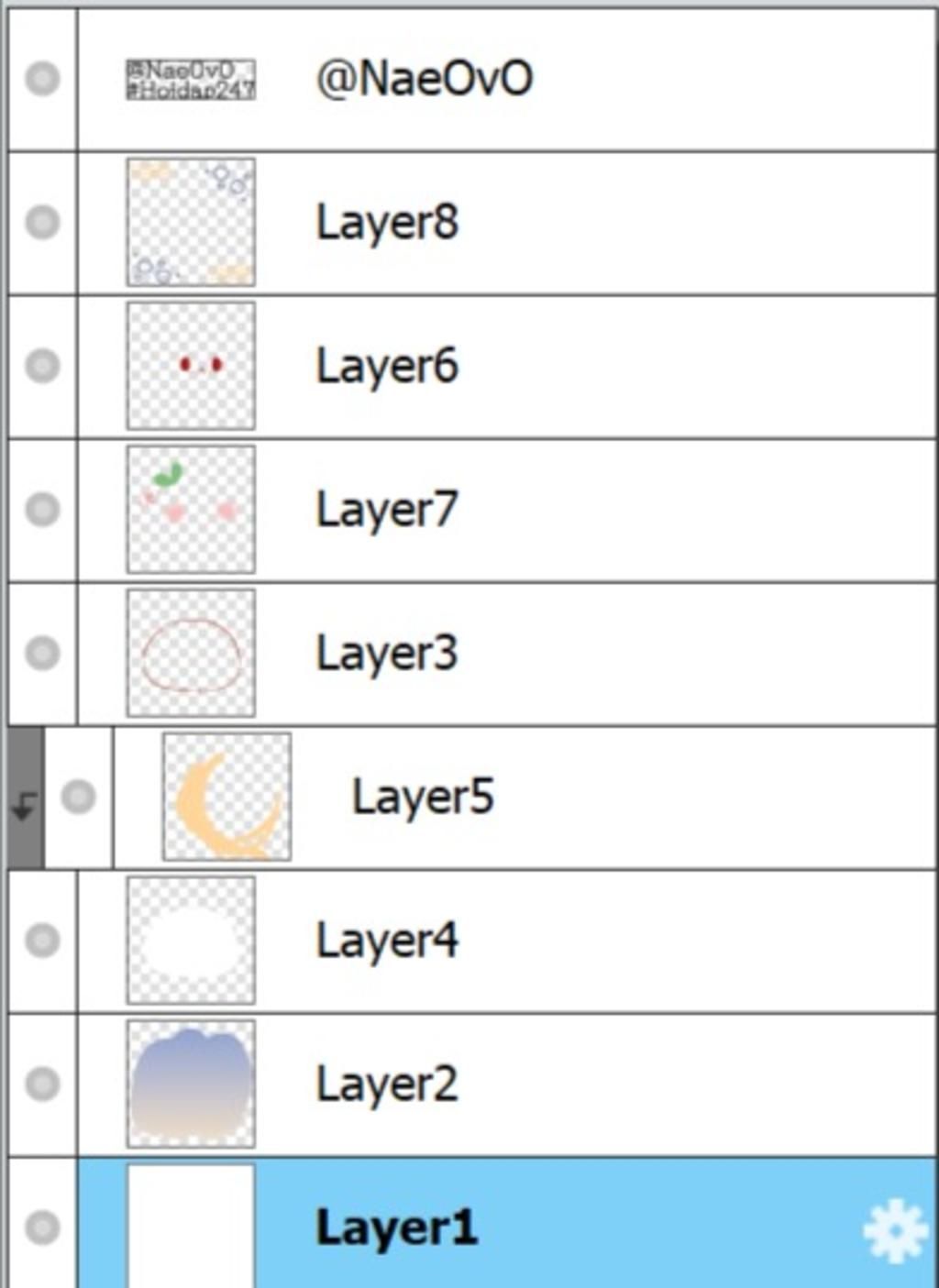The height and width of the screenshot is (1288, 939).
Task: Click the Layer6 red eyes thumbnail
Action: pos(191,366)
